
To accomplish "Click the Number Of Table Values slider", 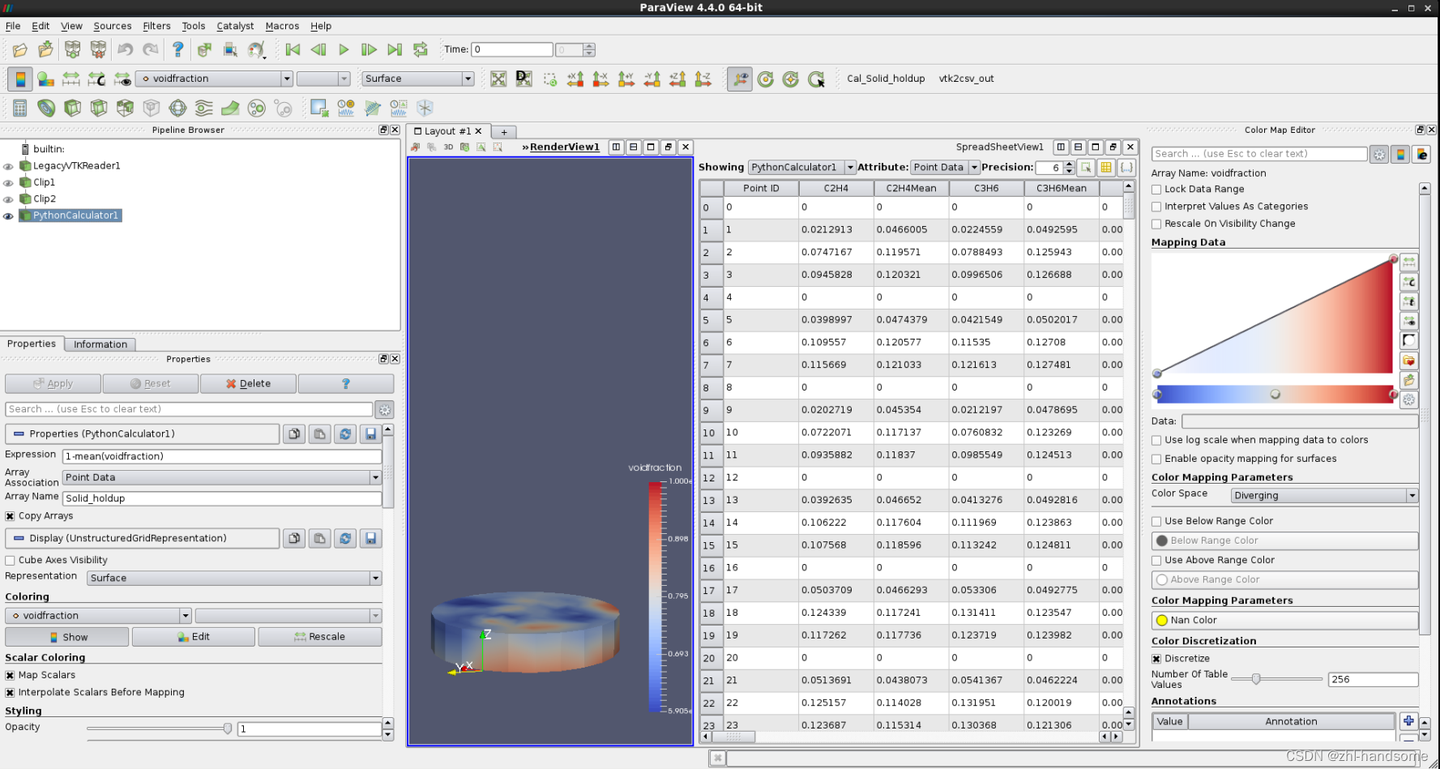I will (1256, 679).
